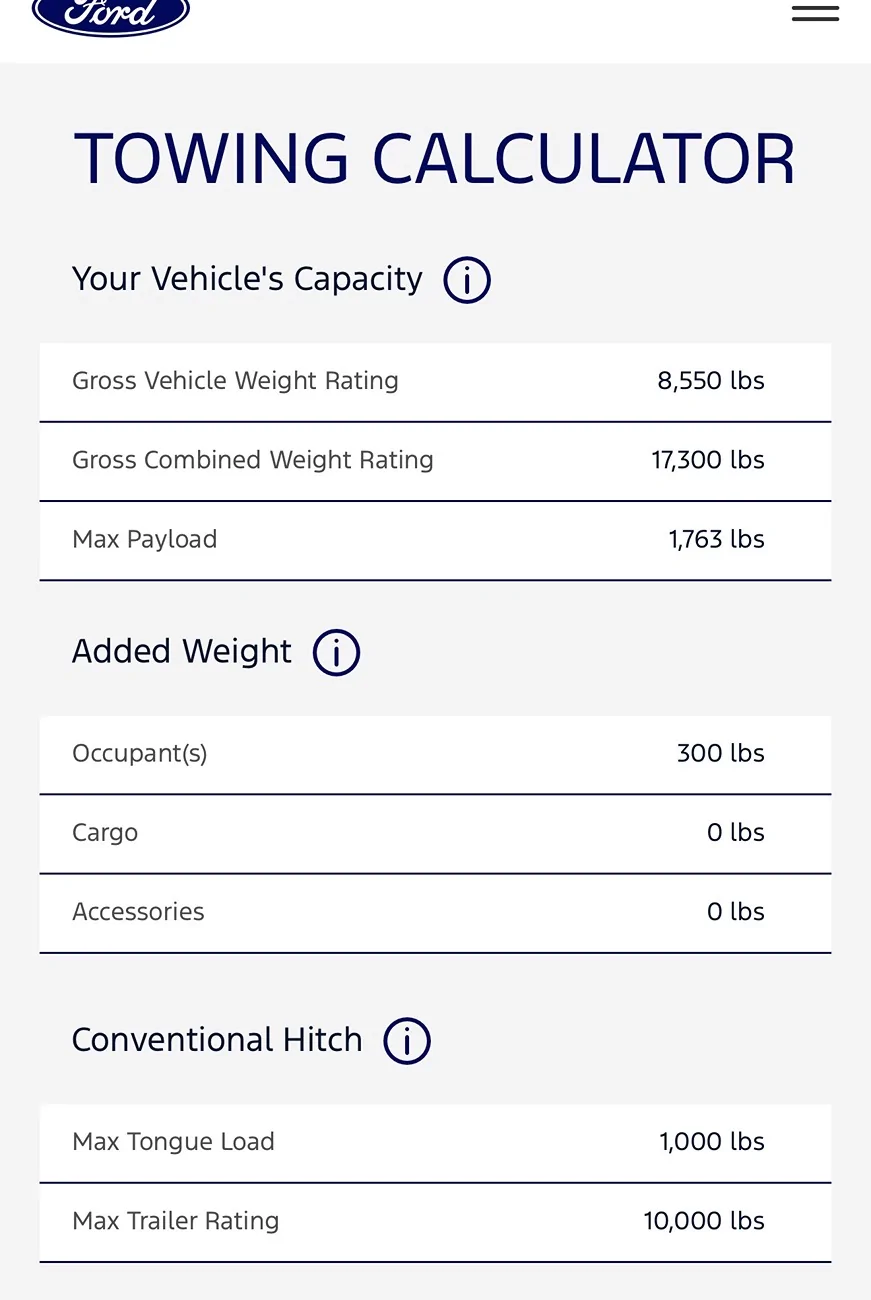The width and height of the screenshot is (871, 1300).
Task: Open the hamburger menu
Action: (815, 13)
